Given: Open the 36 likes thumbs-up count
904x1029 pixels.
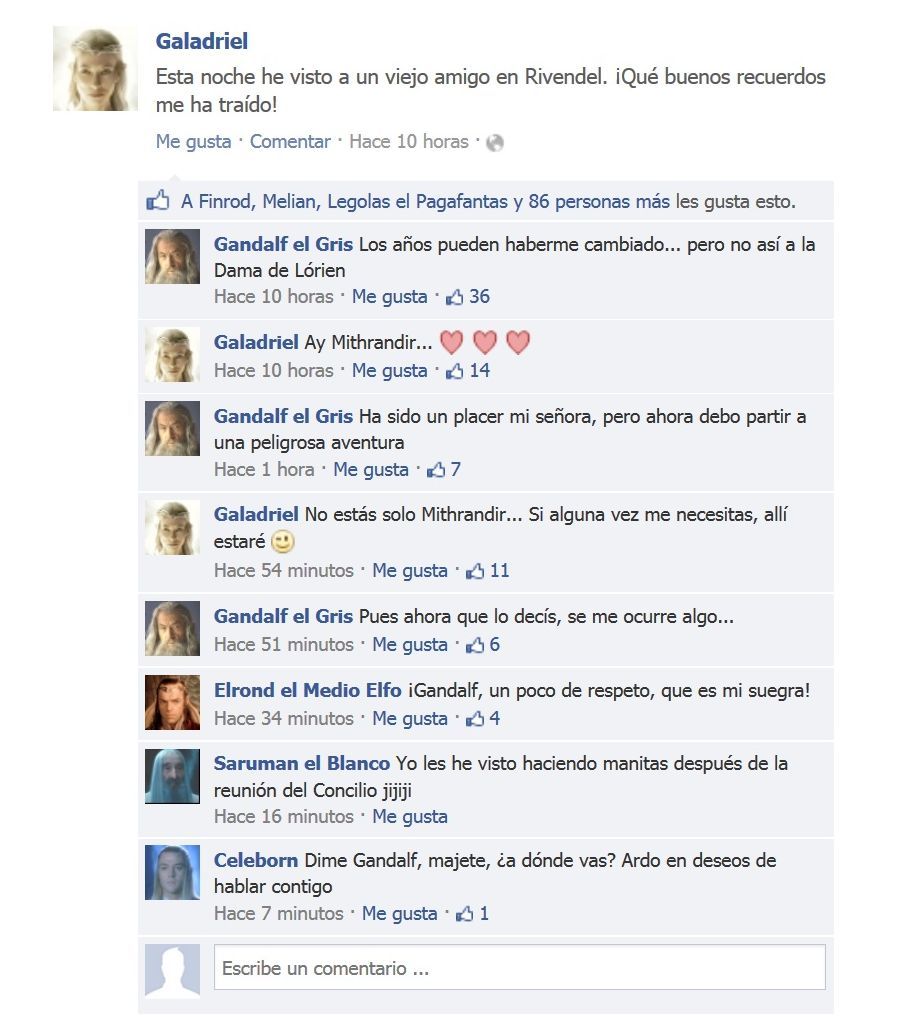Looking at the screenshot, I should click(468, 297).
